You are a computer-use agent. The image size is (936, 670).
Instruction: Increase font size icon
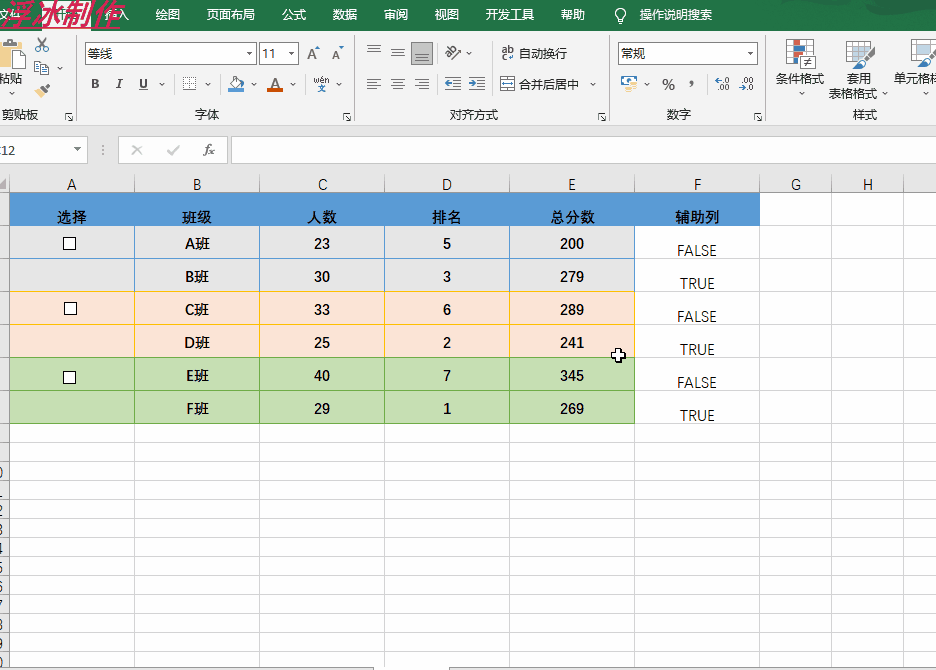[x=313, y=54]
